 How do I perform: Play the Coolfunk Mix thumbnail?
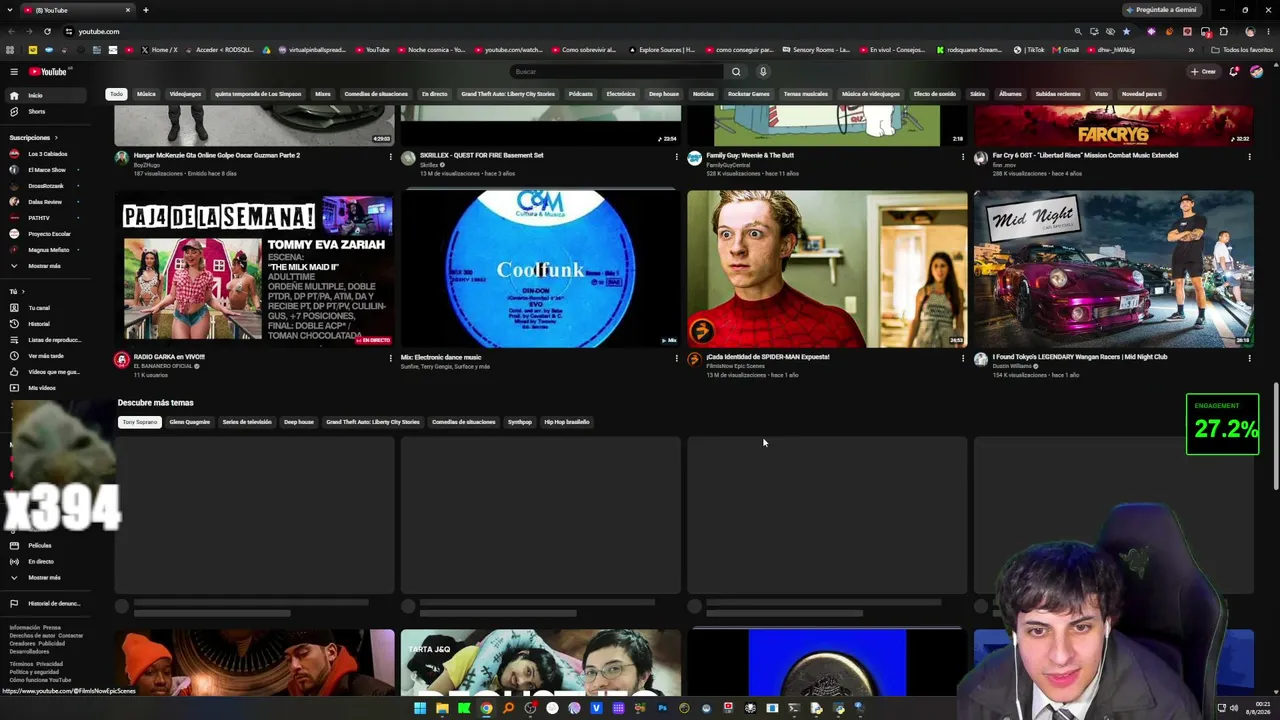pos(541,269)
